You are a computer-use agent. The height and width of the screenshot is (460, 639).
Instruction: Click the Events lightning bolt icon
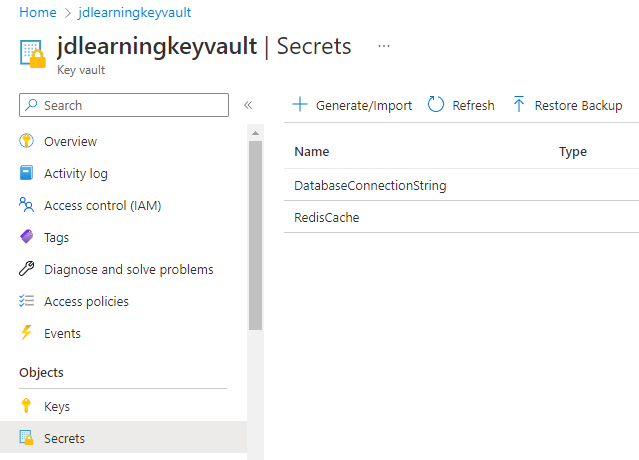pyautogui.click(x=26, y=332)
